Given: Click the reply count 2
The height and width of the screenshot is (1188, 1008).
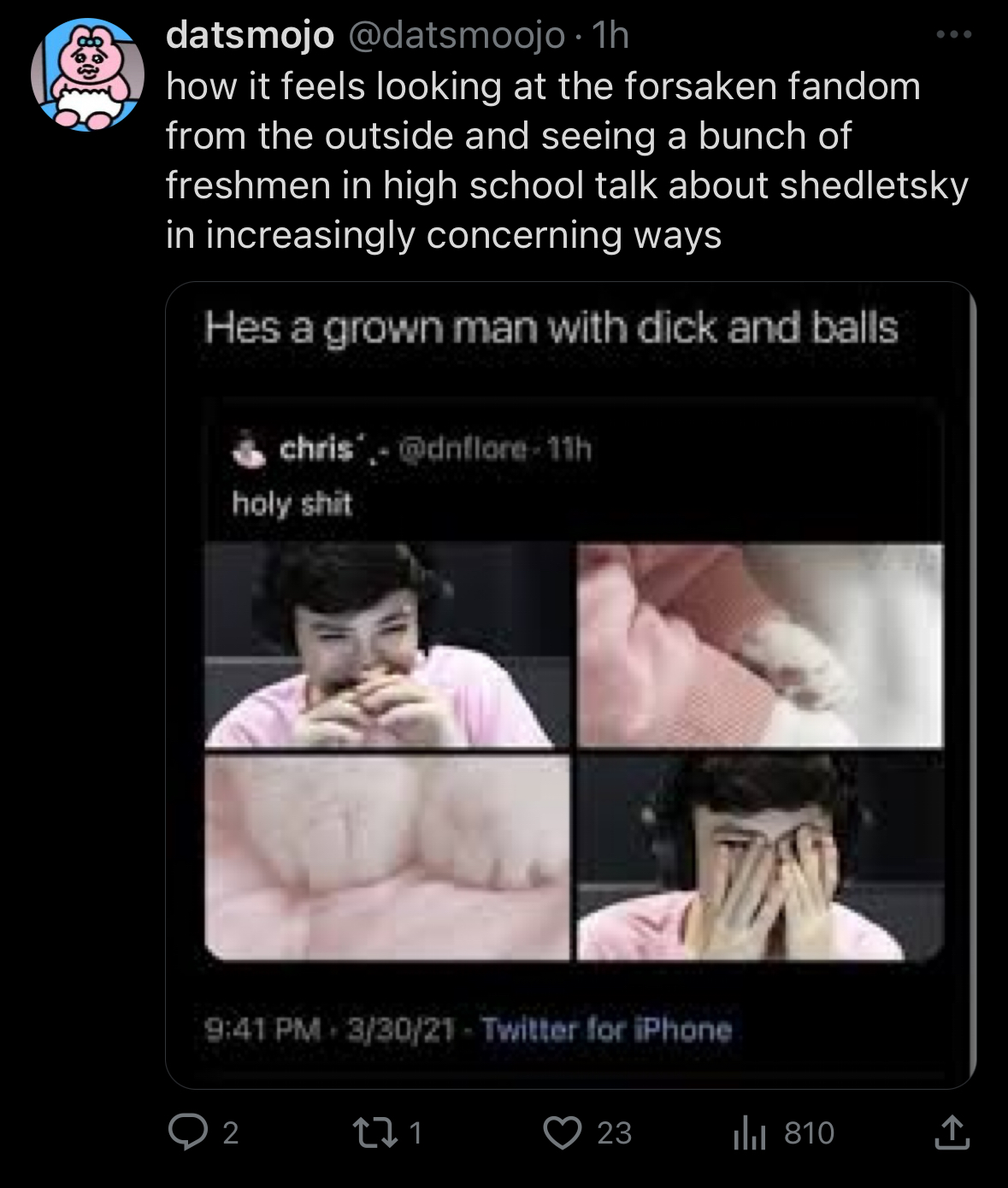Looking at the screenshot, I should point(230,1133).
